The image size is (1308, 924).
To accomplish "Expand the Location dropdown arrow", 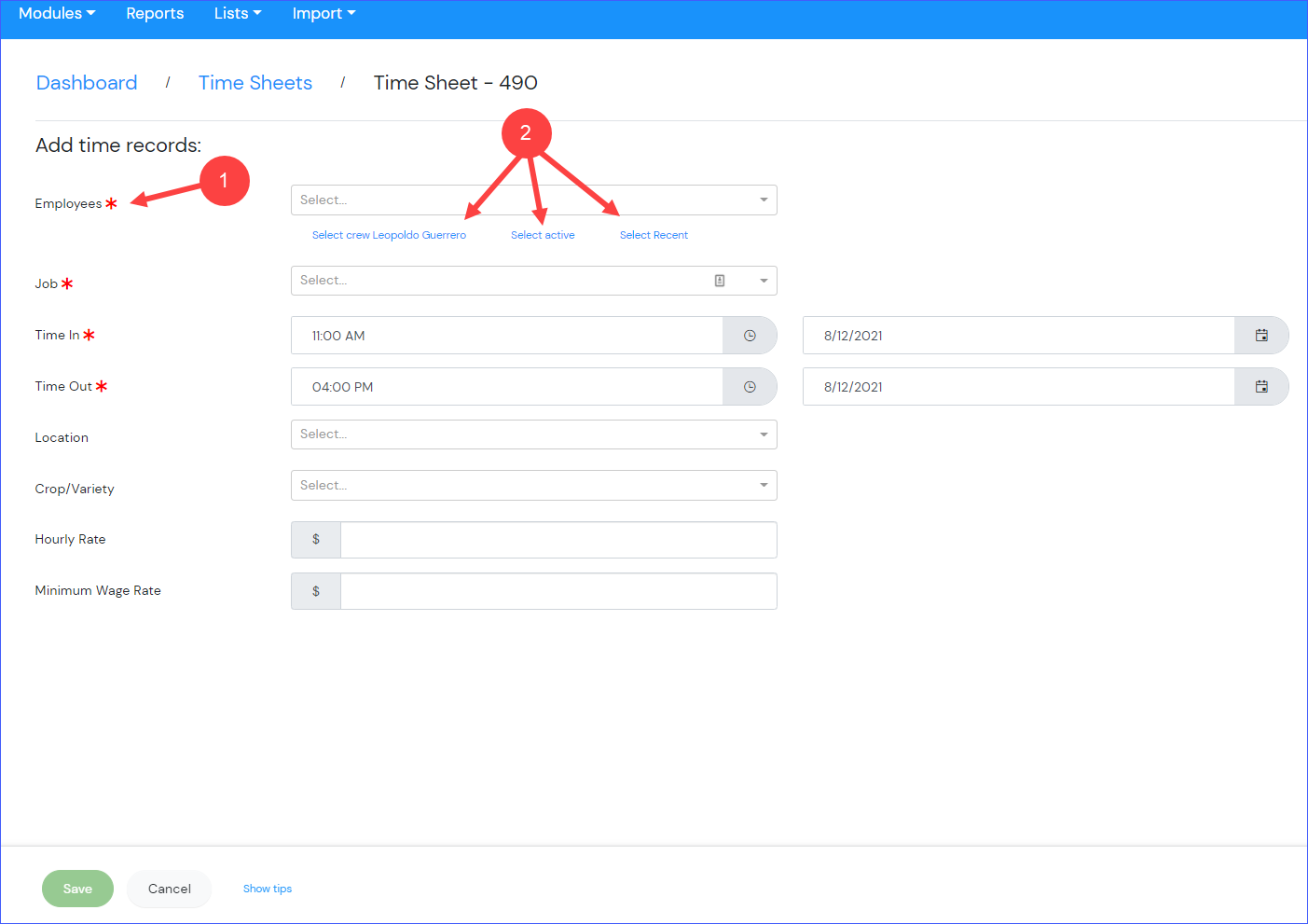I will pyautogui.click(x=764, y=434).
